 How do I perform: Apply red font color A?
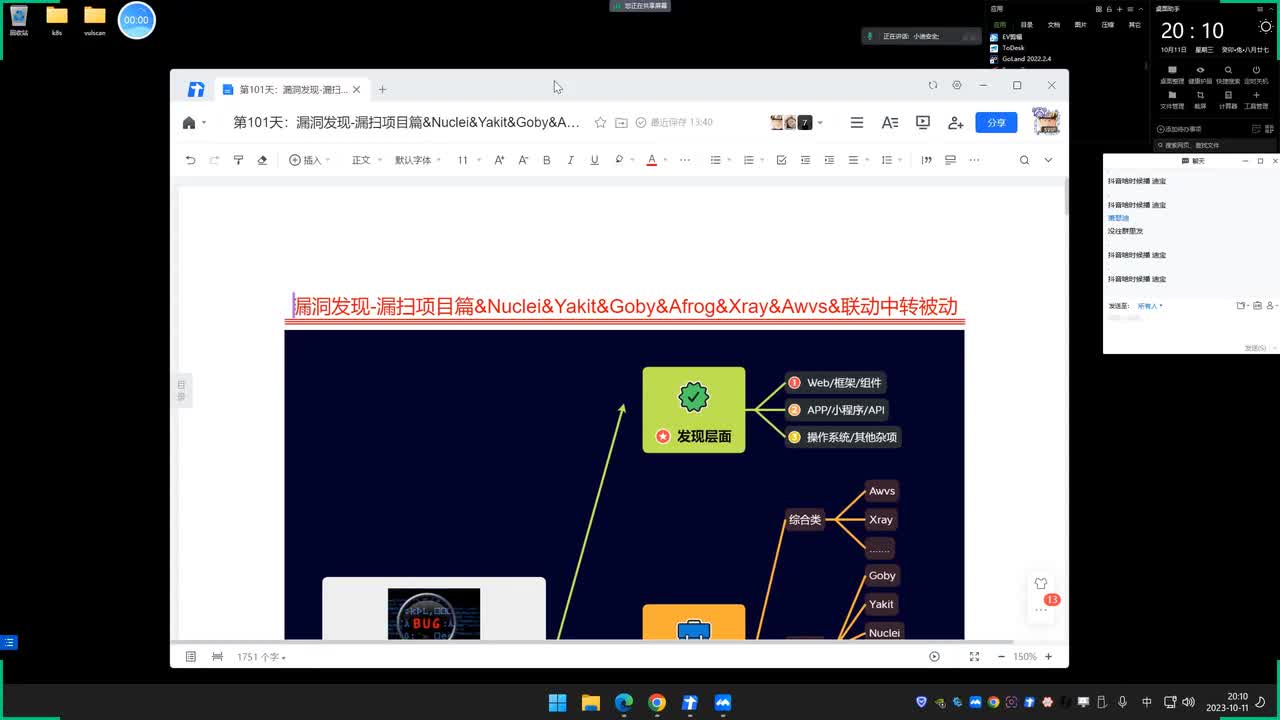coord(651,160)
